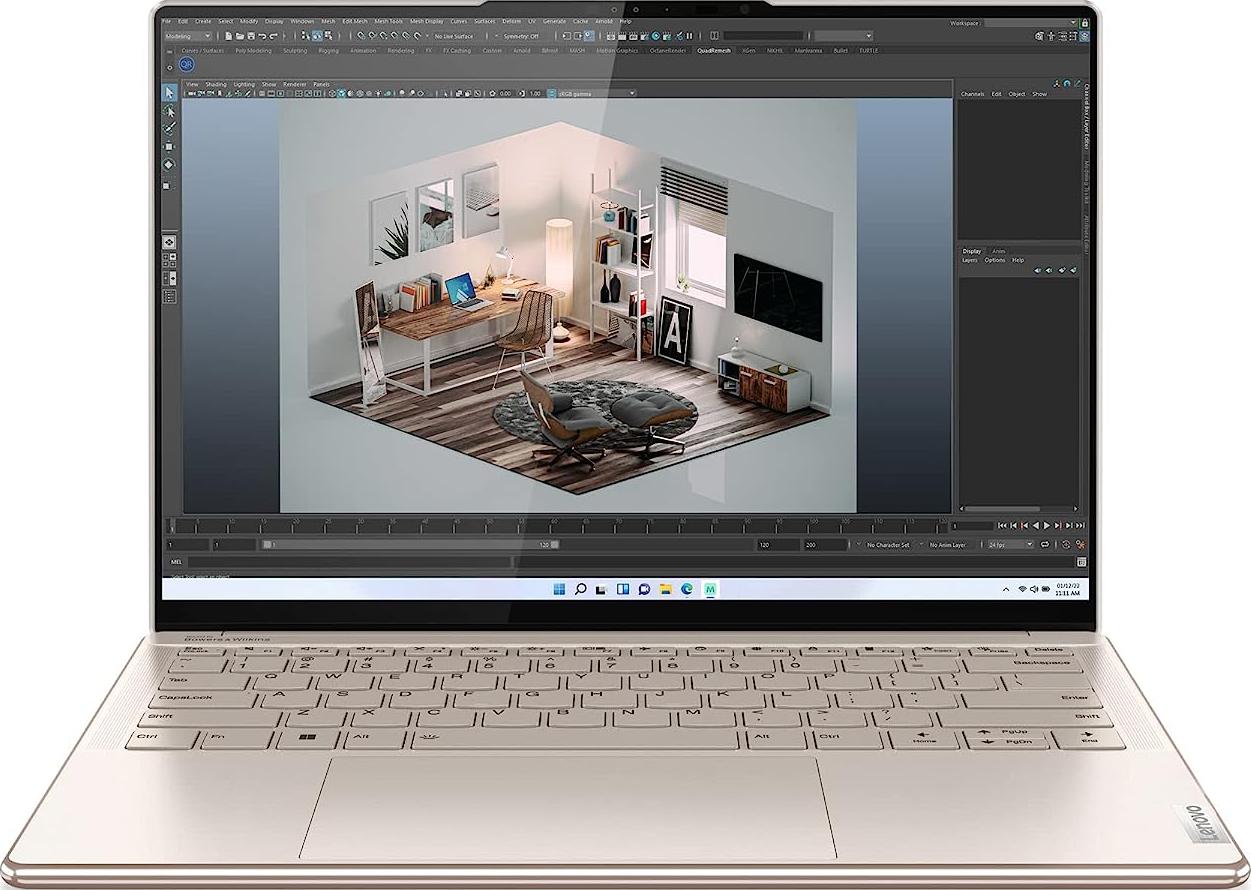Click the Save Scene icon

[252, 36]
